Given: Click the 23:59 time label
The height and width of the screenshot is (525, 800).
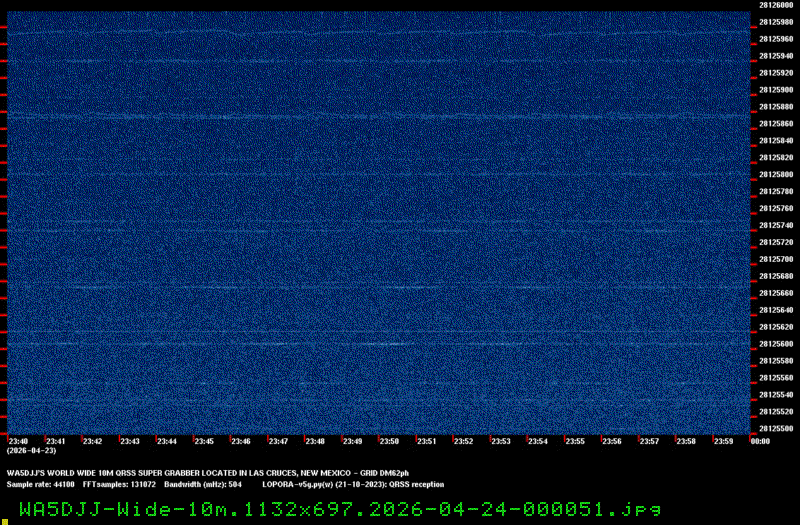Looking at the screenshot, I should point(722,441).
